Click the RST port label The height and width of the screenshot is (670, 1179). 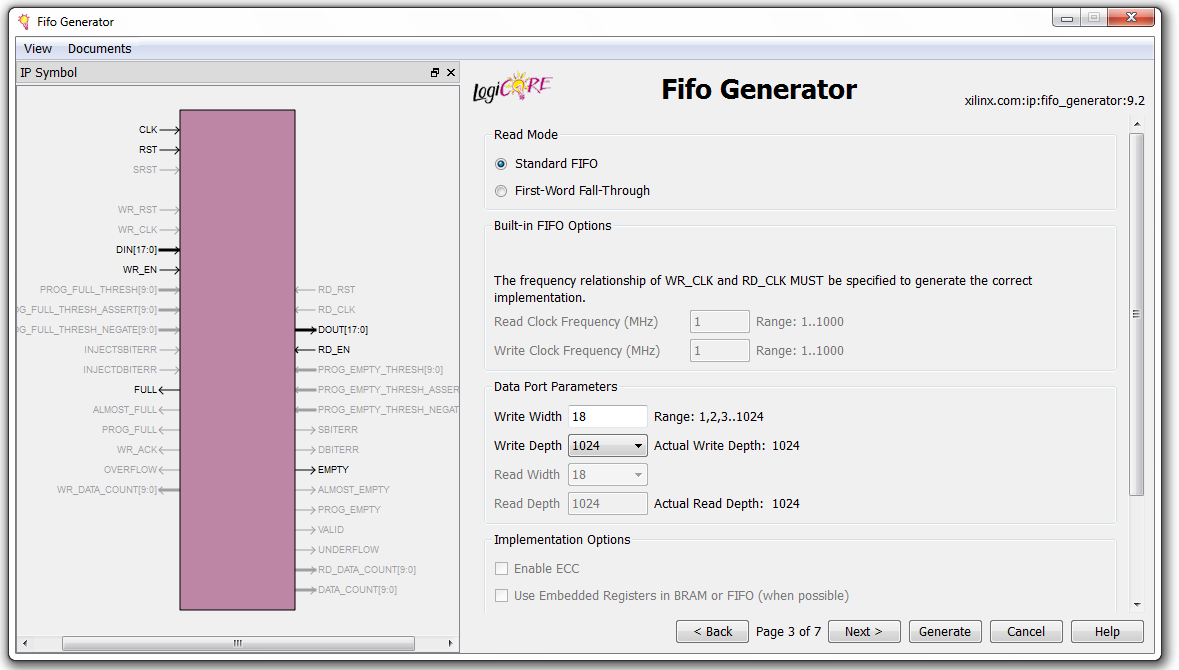point(148,150)
